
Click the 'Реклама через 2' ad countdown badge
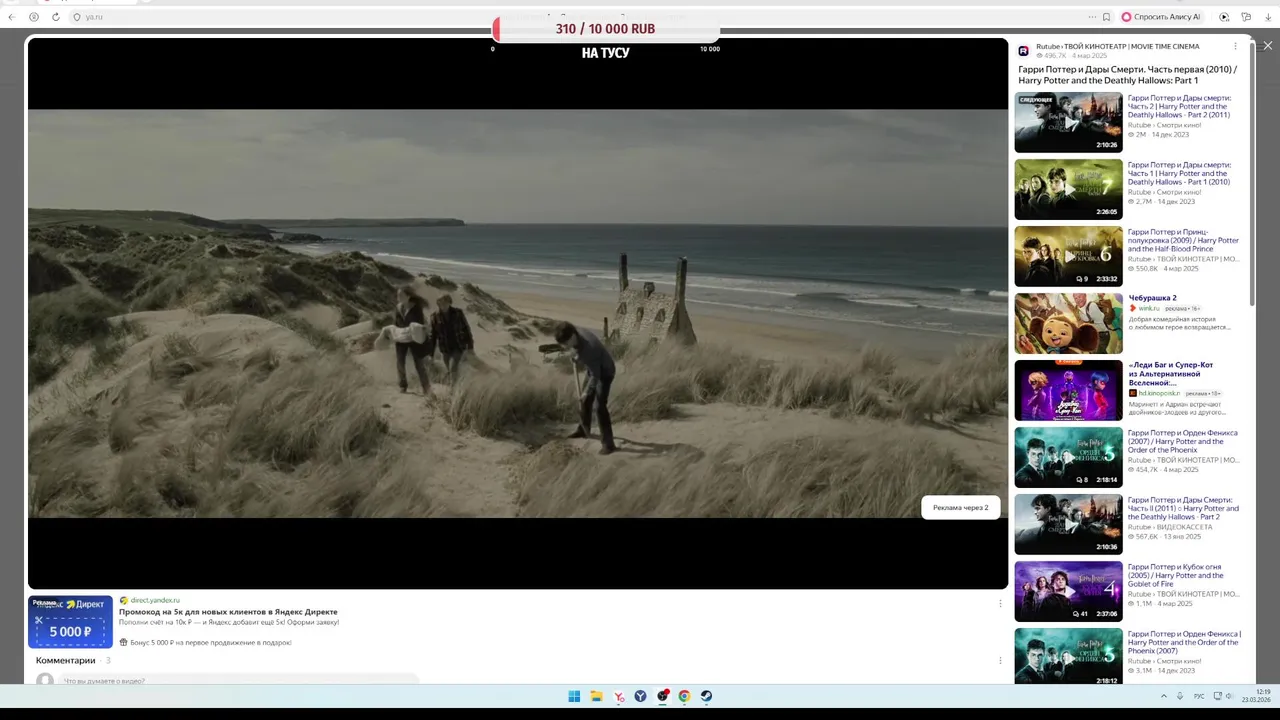[960, 507]
